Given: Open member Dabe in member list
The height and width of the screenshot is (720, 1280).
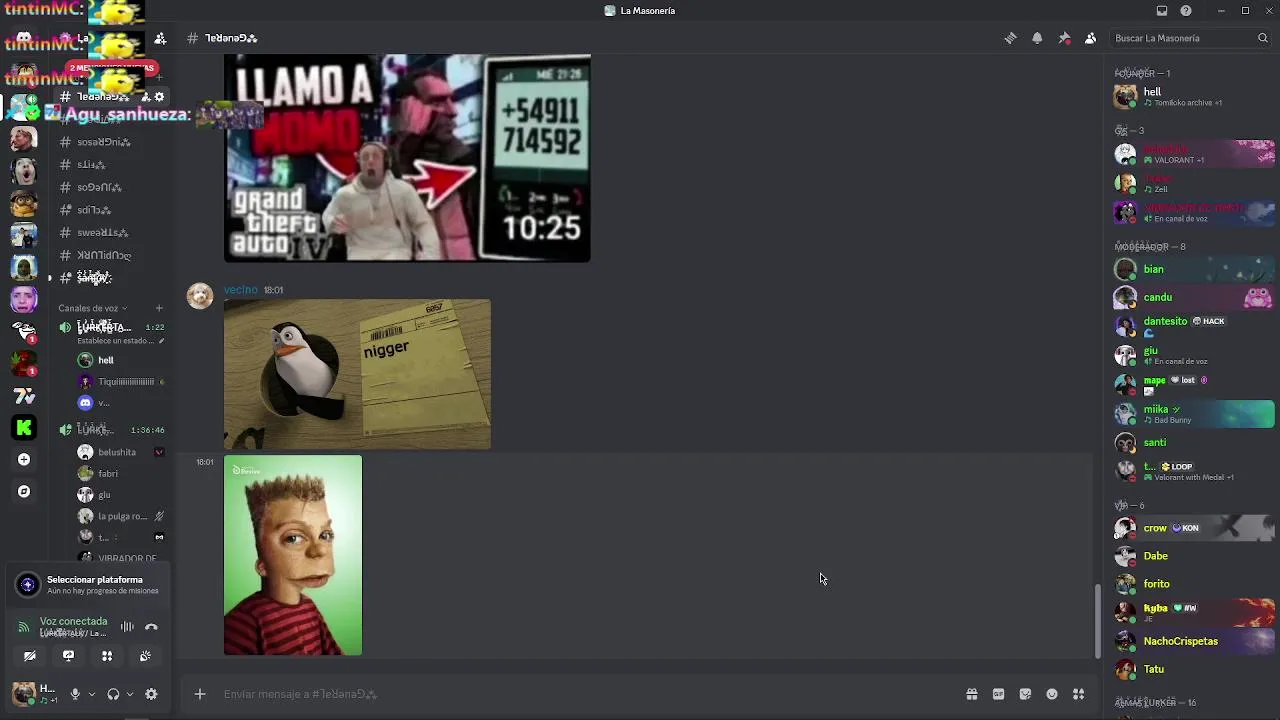Looking at the screenshot, I should [1195, 556].
